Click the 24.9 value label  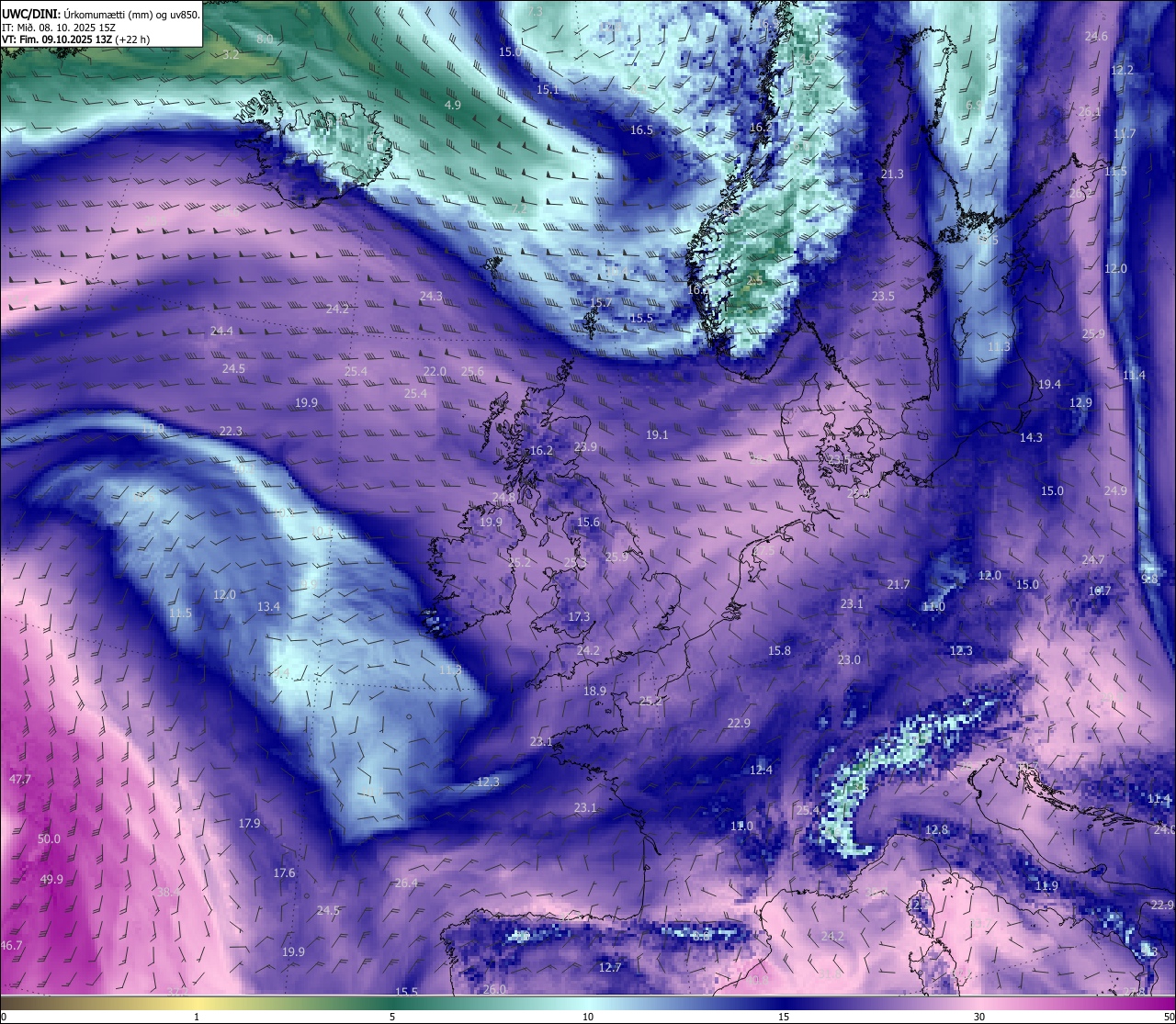[1115, 491]
